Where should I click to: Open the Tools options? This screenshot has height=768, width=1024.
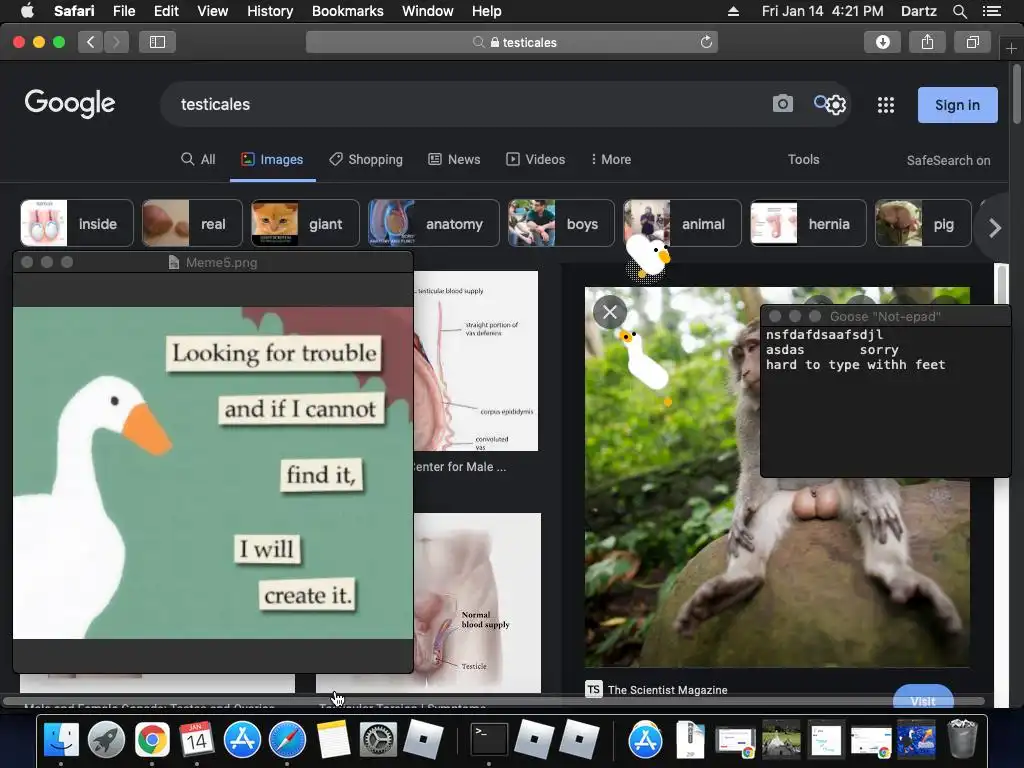click(803, 159)
